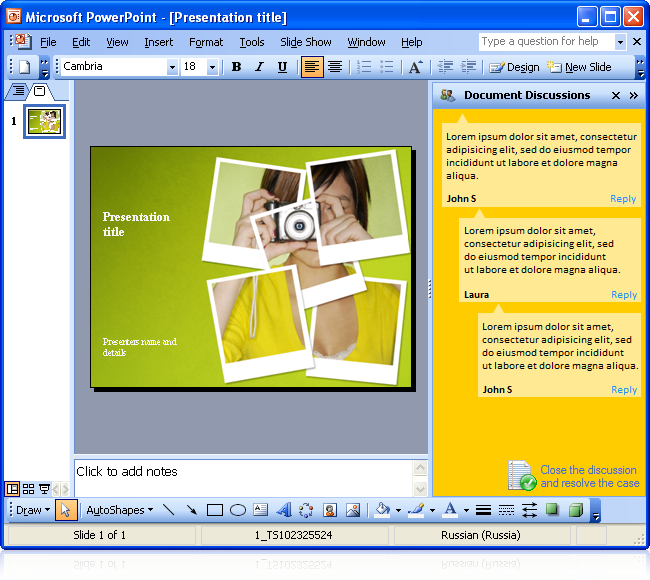The width and height of the screenshot is (650, 580).
Task: Select the Line drawing tool
Action: coord(168,510)
